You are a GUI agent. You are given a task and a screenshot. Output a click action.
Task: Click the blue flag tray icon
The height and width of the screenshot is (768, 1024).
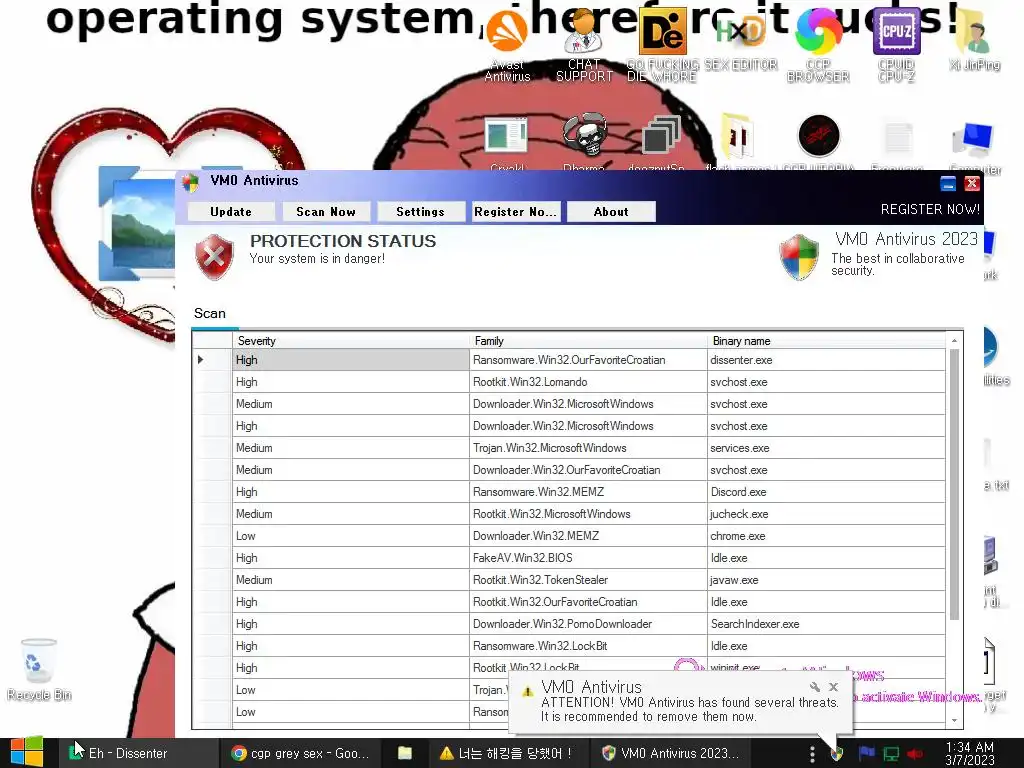(x=867, y=754)
